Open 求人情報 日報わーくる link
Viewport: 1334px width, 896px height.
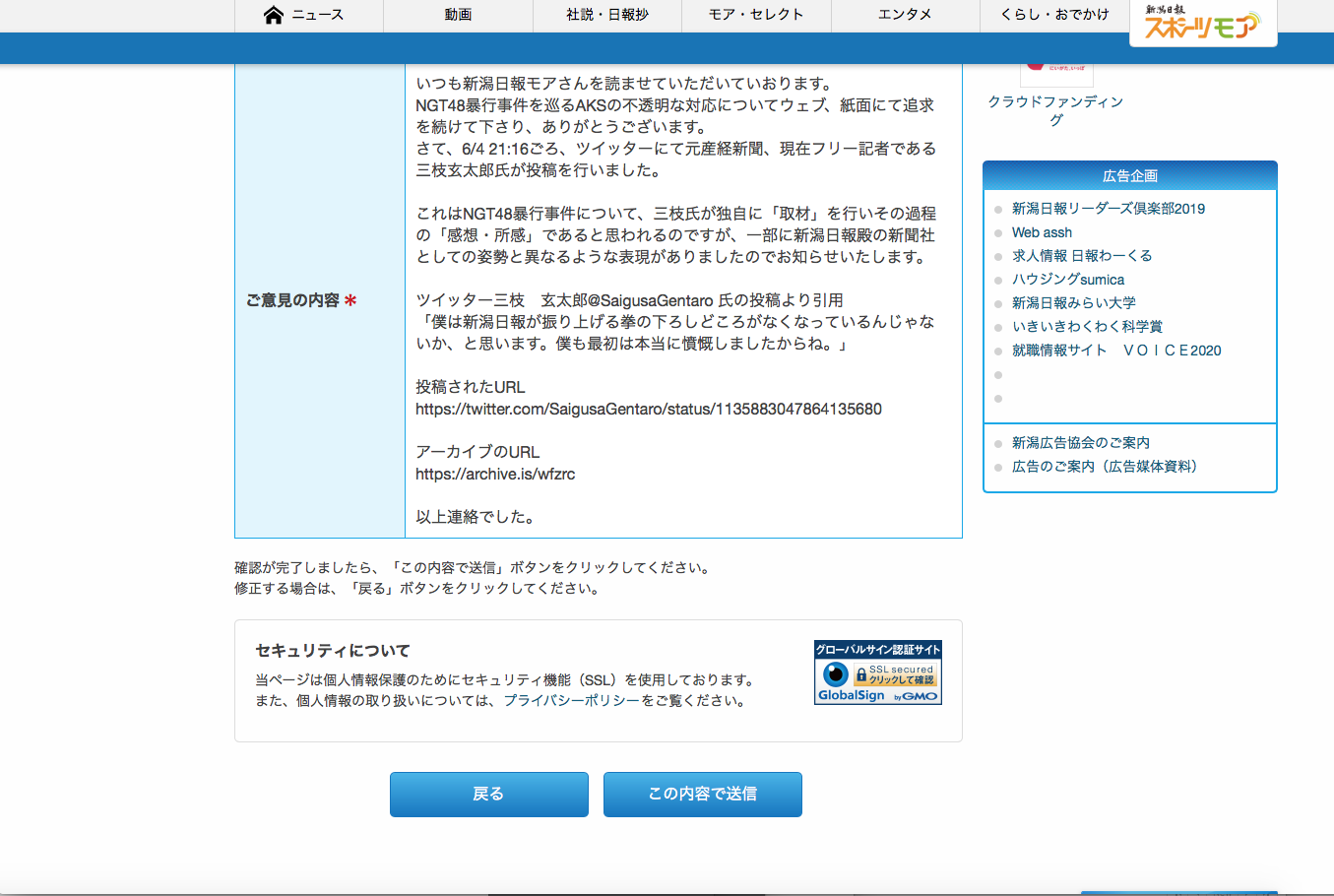1082,256
